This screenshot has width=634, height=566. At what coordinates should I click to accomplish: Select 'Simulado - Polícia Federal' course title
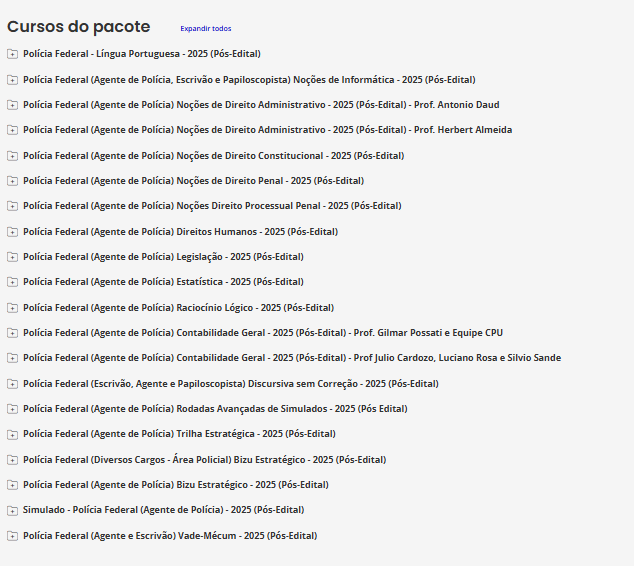[163, 510]
